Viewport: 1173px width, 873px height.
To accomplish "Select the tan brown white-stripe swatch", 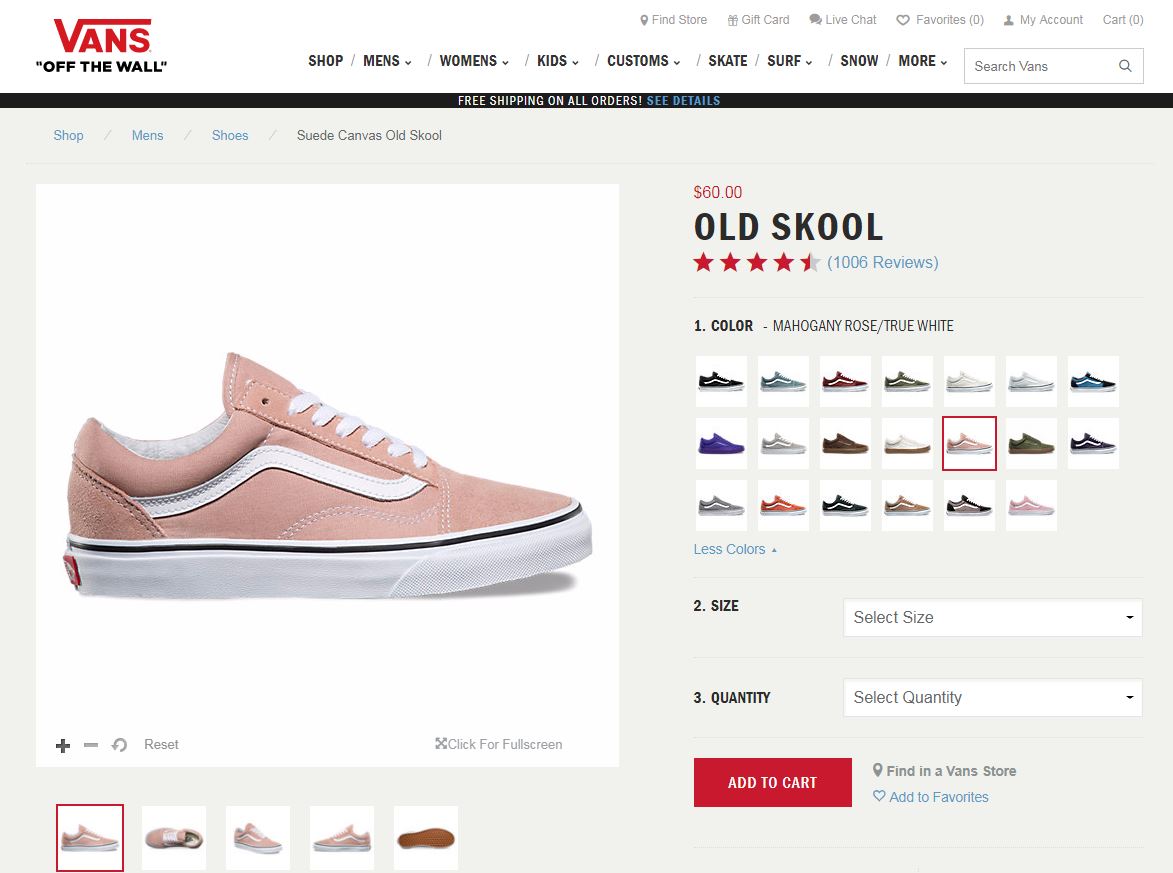I will pos(907,506).
